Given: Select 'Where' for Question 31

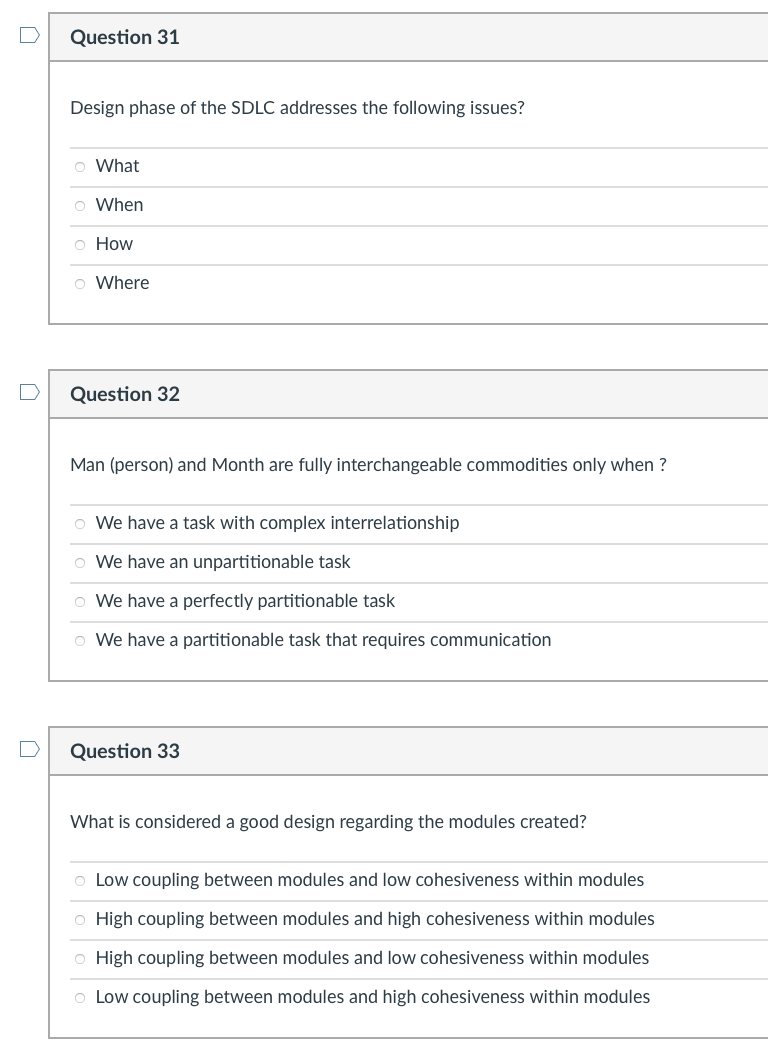Looking at the screenshot, I should 79,283.
